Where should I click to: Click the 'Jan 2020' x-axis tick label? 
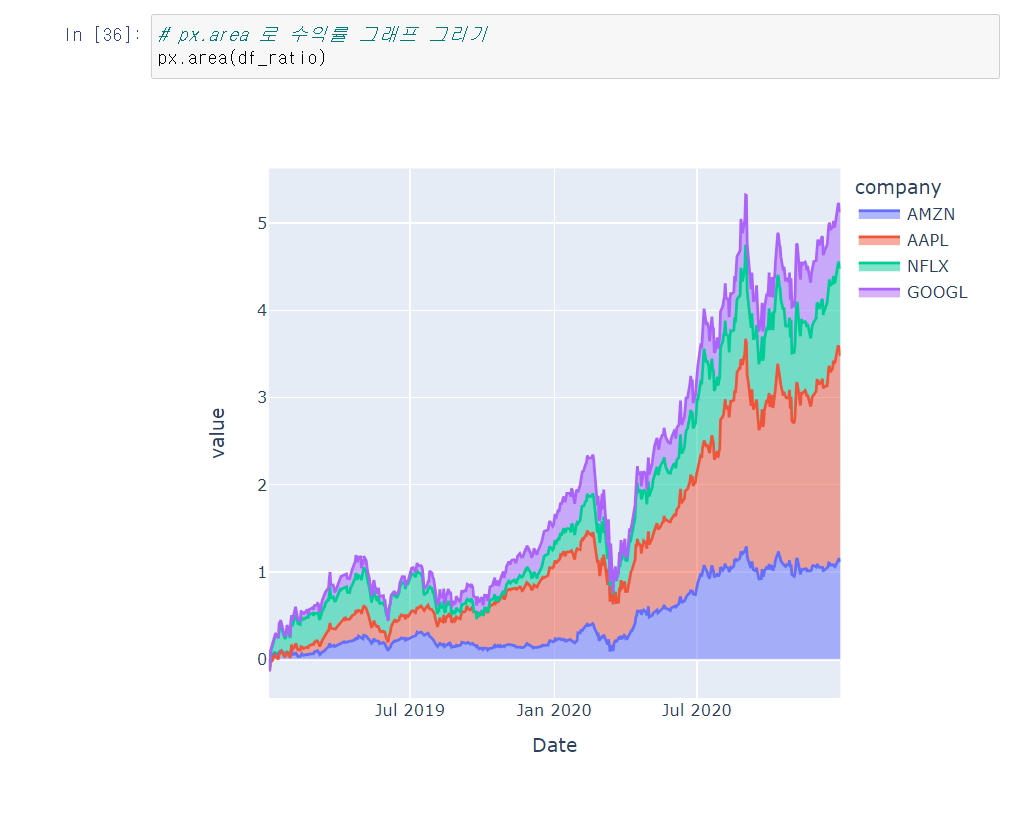[554, 710]
